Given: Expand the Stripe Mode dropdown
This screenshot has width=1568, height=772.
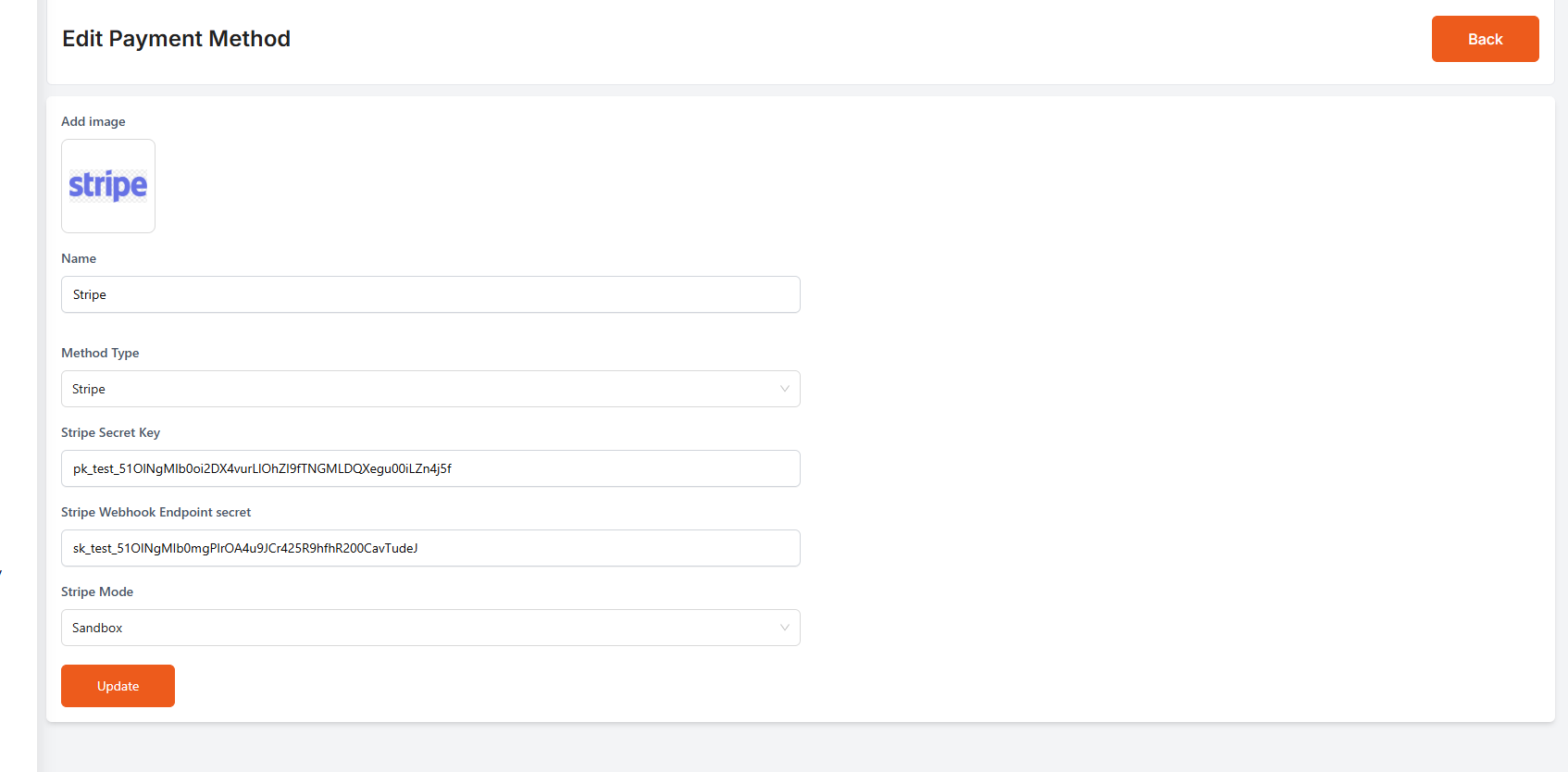Looking at the screenshot, I should pyautogui.click(x=429, y=628).
